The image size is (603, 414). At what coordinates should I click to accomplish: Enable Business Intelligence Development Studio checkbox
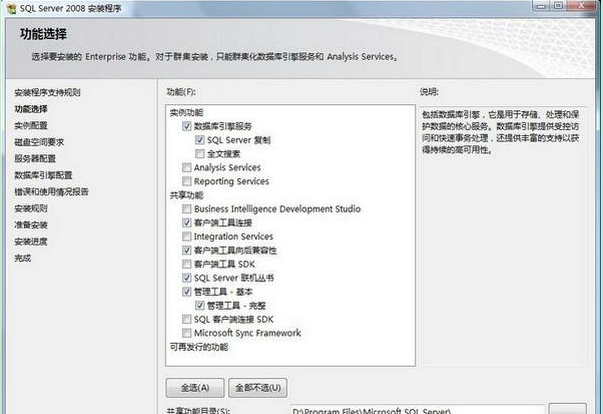click(x=187, y=209)
